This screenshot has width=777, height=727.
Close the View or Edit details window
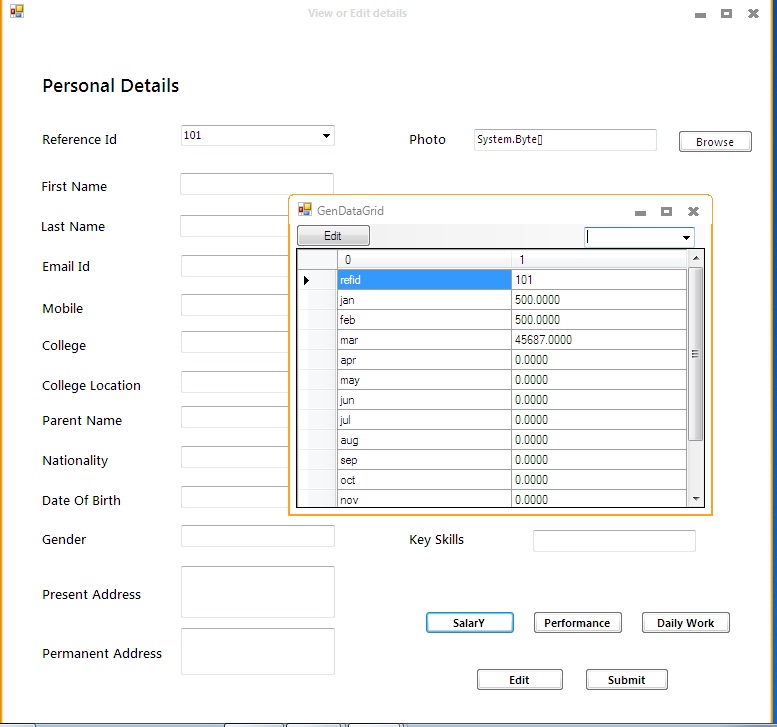[x=753, y=14]
